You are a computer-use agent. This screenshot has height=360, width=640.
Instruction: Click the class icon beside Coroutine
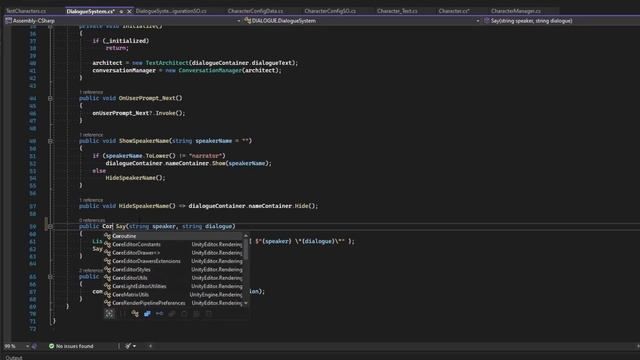(x=107, y=236)
